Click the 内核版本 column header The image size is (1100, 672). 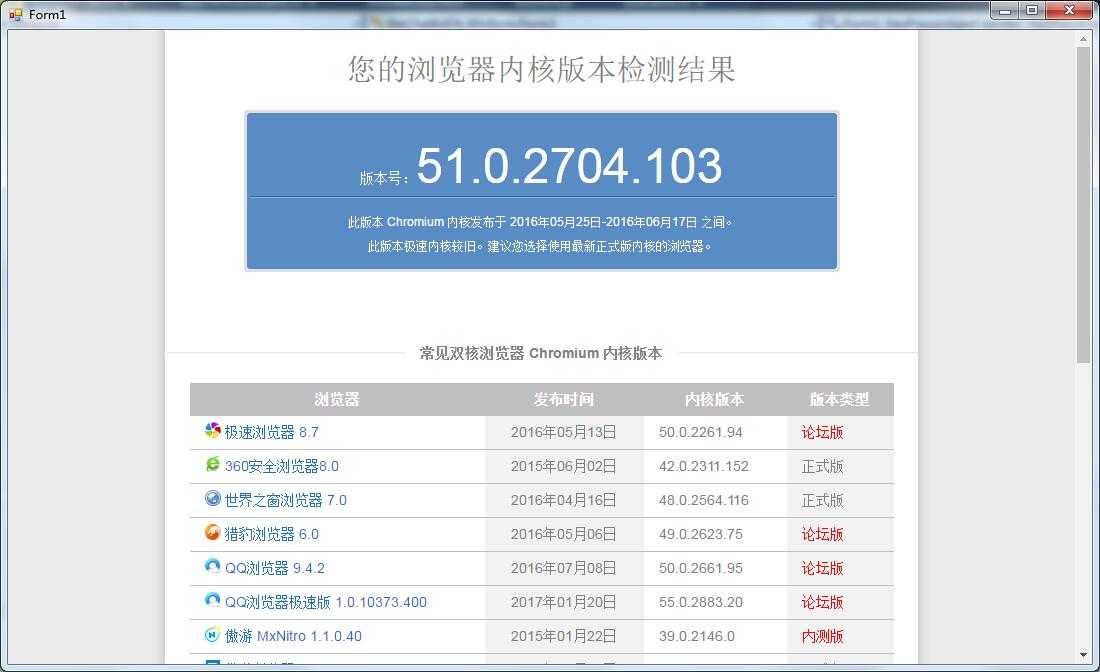pos(715,399)
